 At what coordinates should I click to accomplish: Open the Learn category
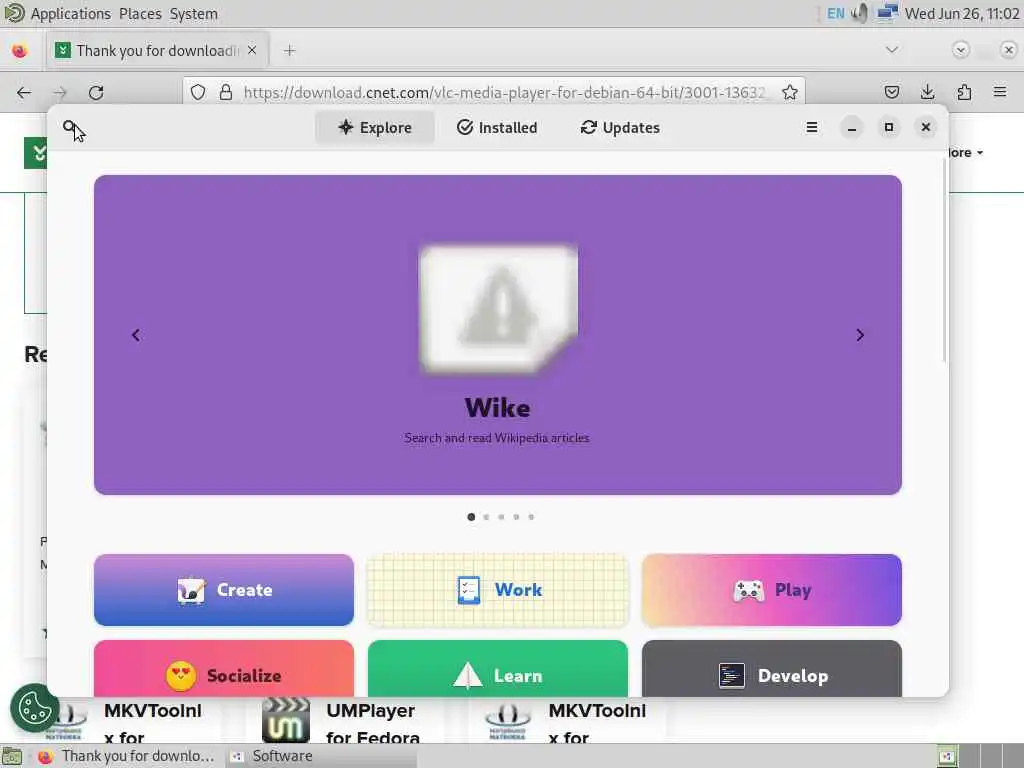click(x=498, y=669)
